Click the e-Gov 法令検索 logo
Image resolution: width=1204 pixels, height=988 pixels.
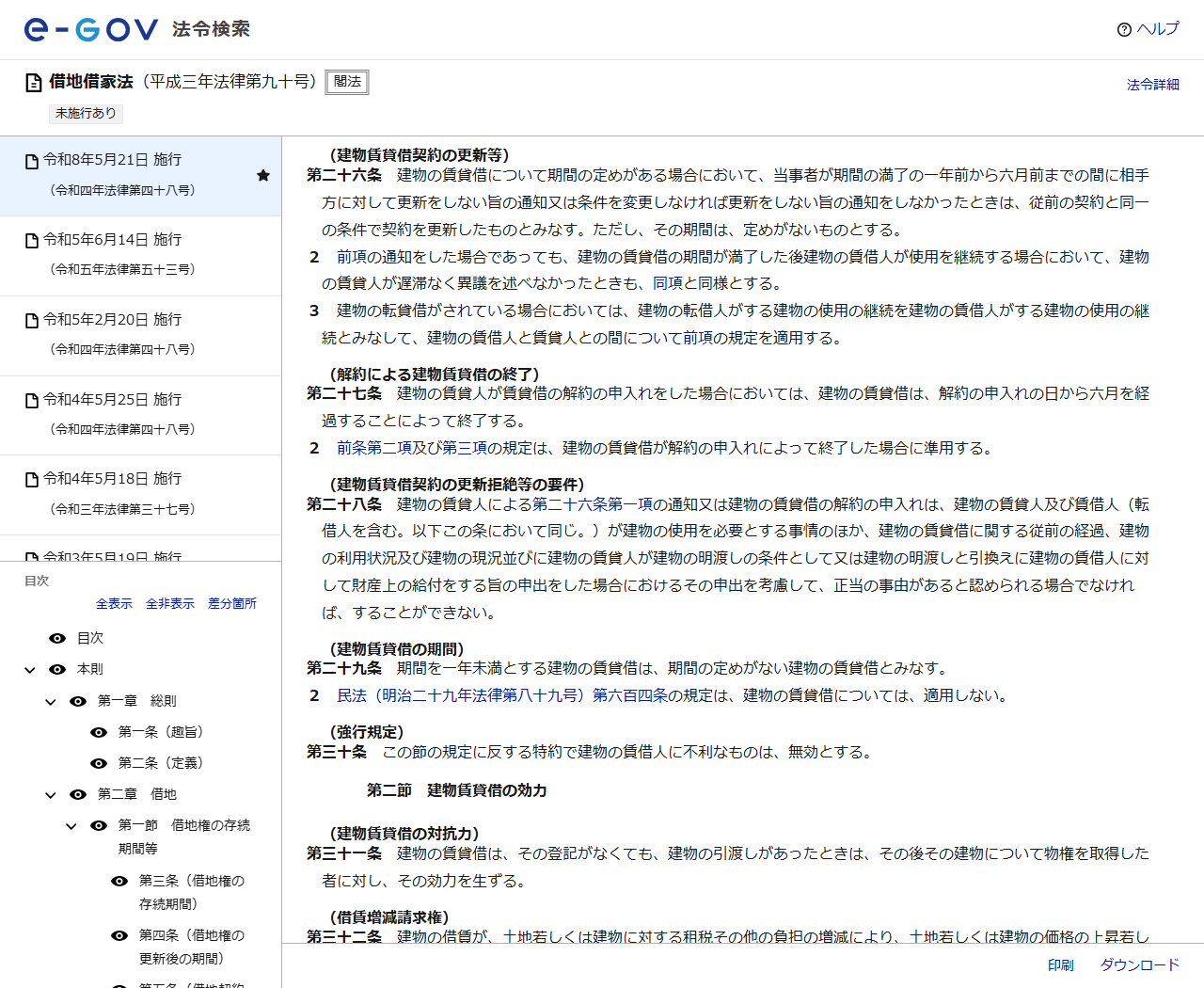pos(137,29)
